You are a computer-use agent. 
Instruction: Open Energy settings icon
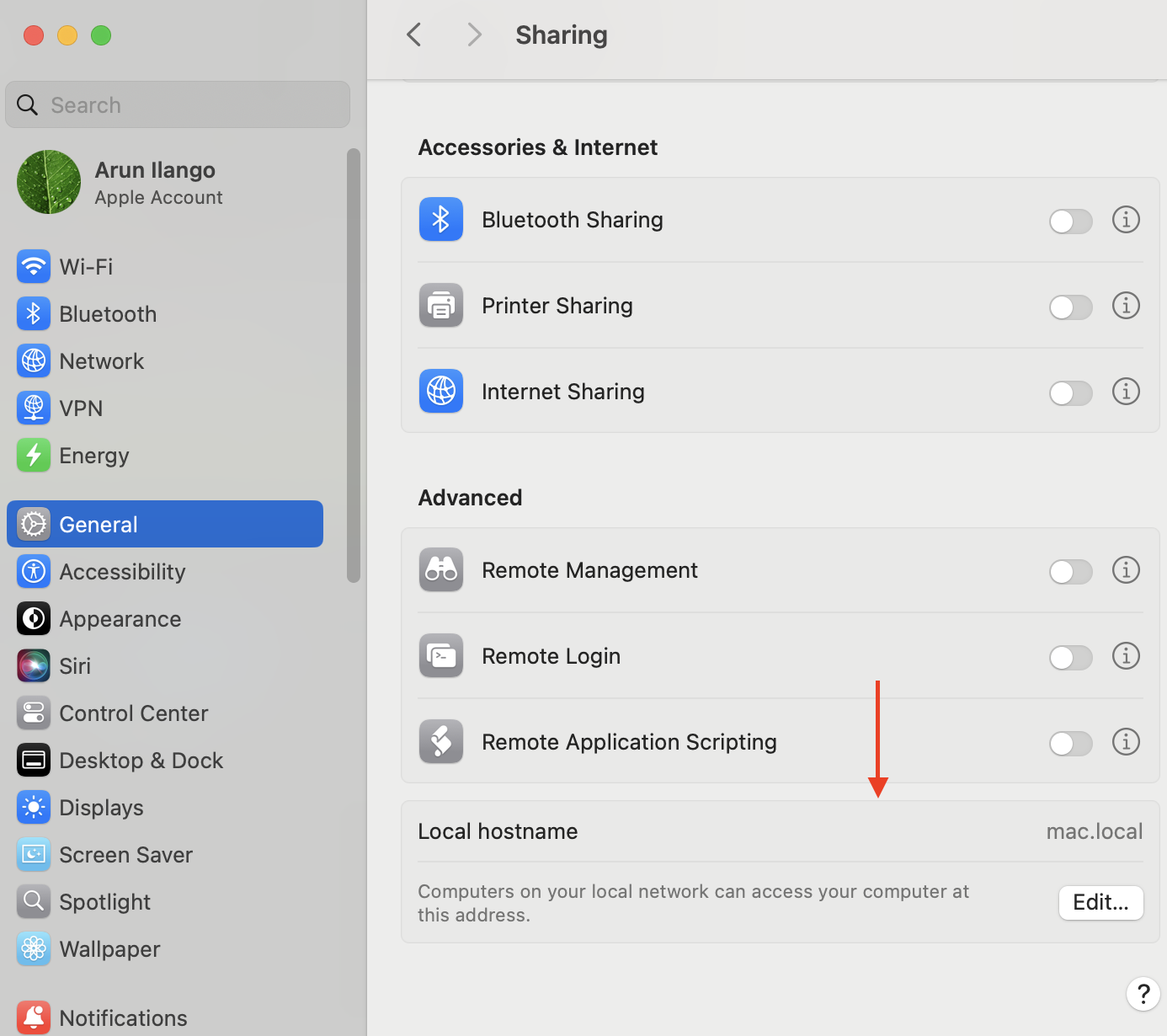tap(34, 456)
